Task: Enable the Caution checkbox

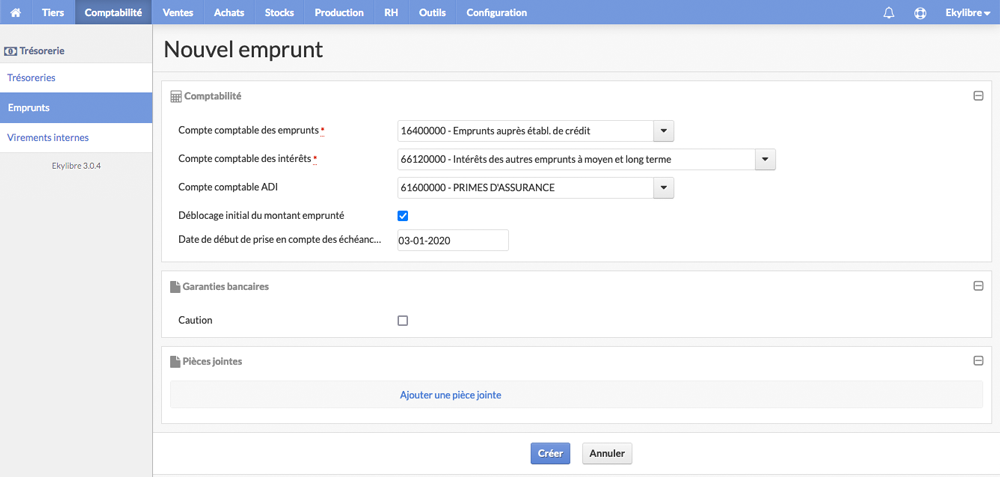Action: pos(402,321)
